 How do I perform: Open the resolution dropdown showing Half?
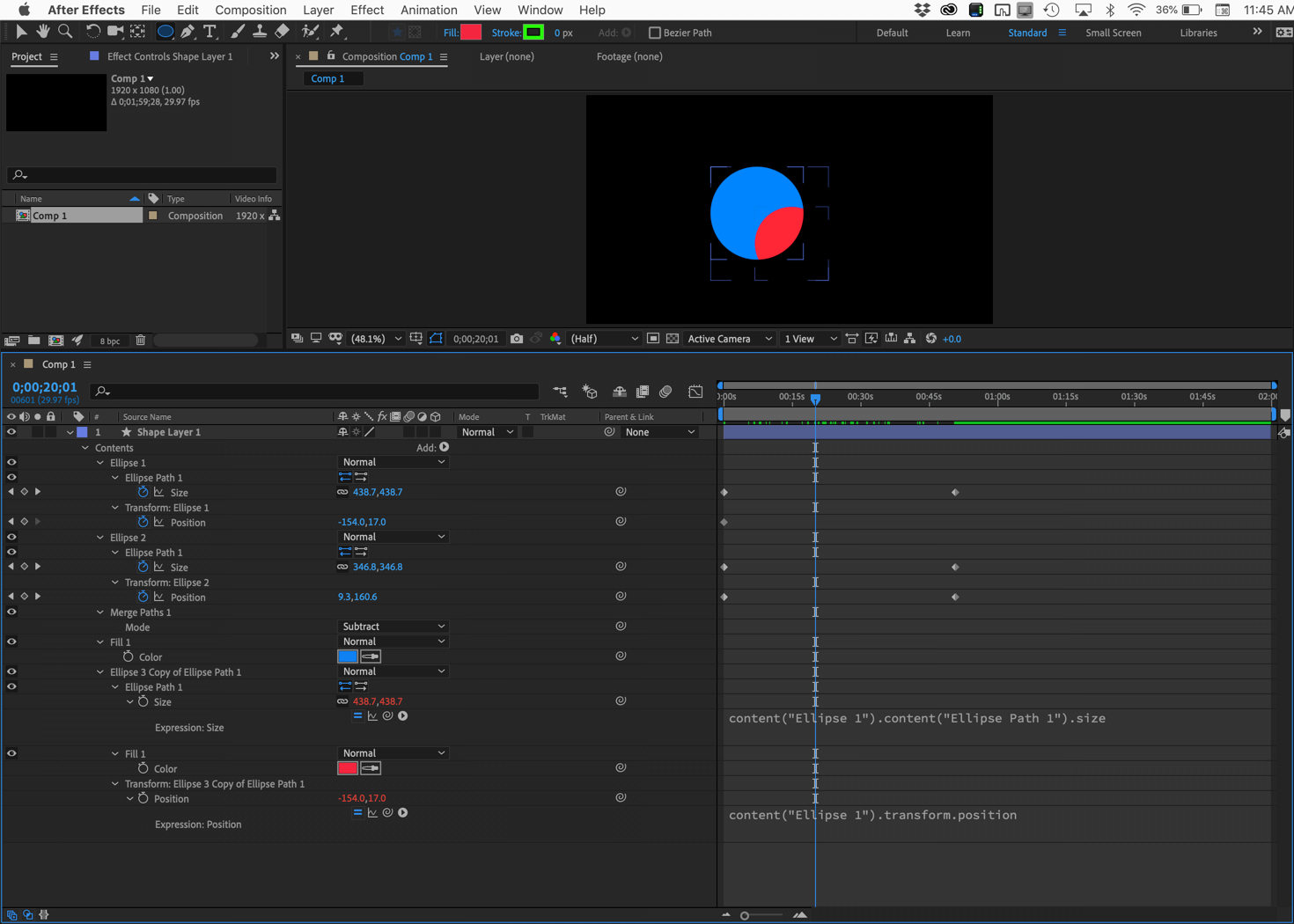pyautogui.click(x=604, y=339)
